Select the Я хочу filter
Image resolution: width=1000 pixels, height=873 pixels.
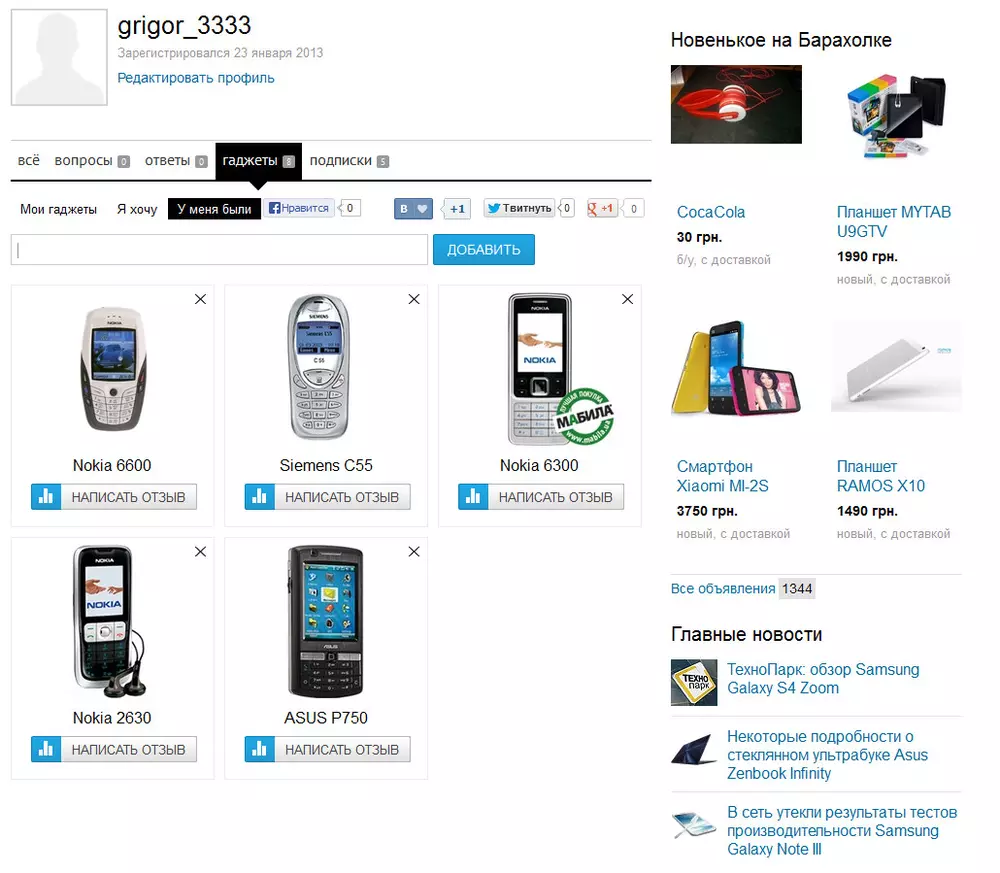coord(137,209)
